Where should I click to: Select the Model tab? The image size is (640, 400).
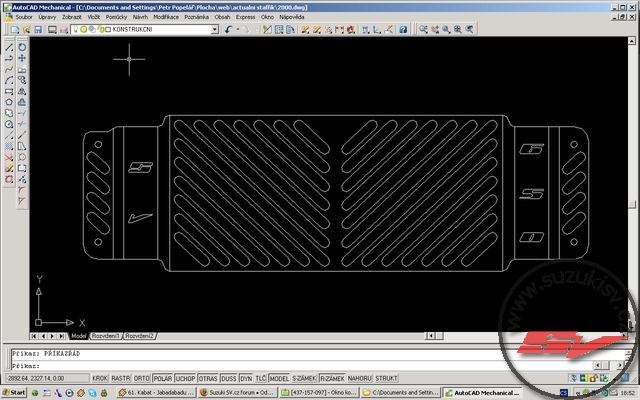78,336
